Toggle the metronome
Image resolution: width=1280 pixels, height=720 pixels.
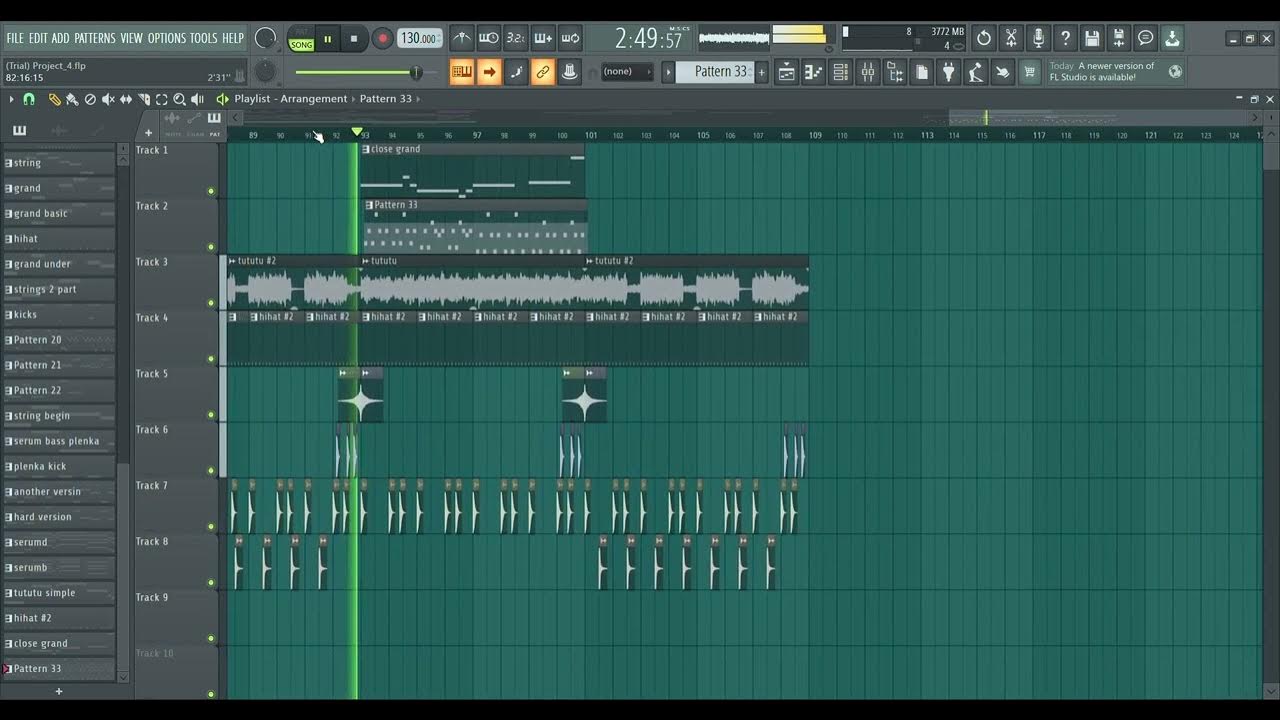461,38
